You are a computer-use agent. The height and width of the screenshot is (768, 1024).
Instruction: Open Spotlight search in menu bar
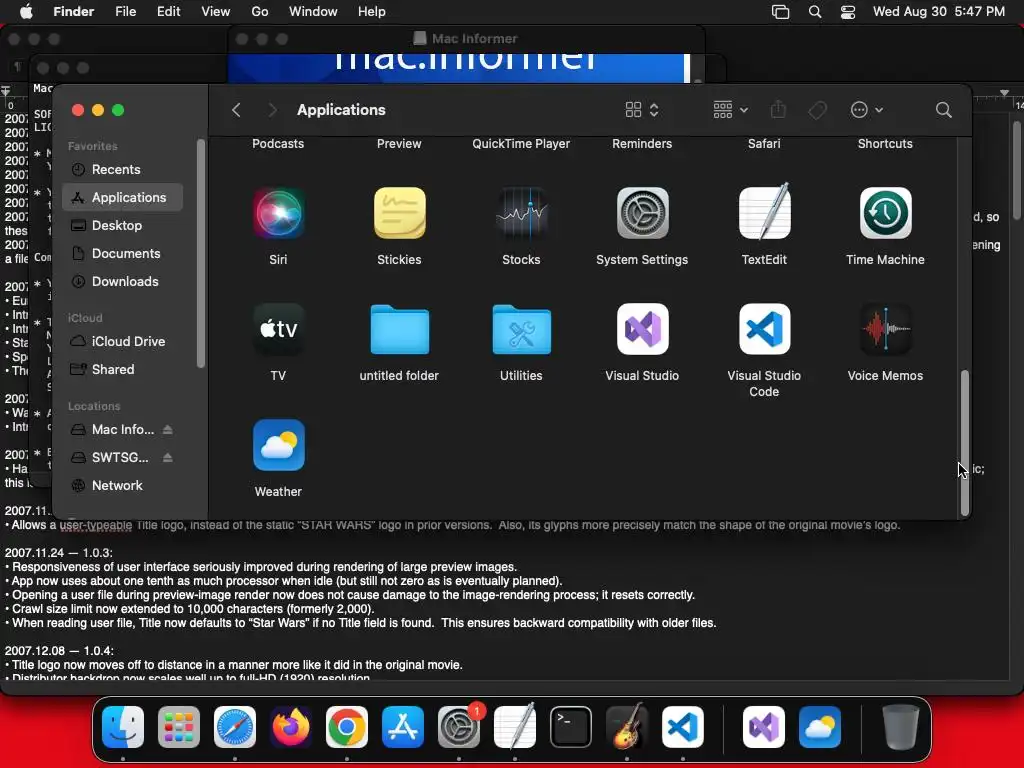coord(815,11)
